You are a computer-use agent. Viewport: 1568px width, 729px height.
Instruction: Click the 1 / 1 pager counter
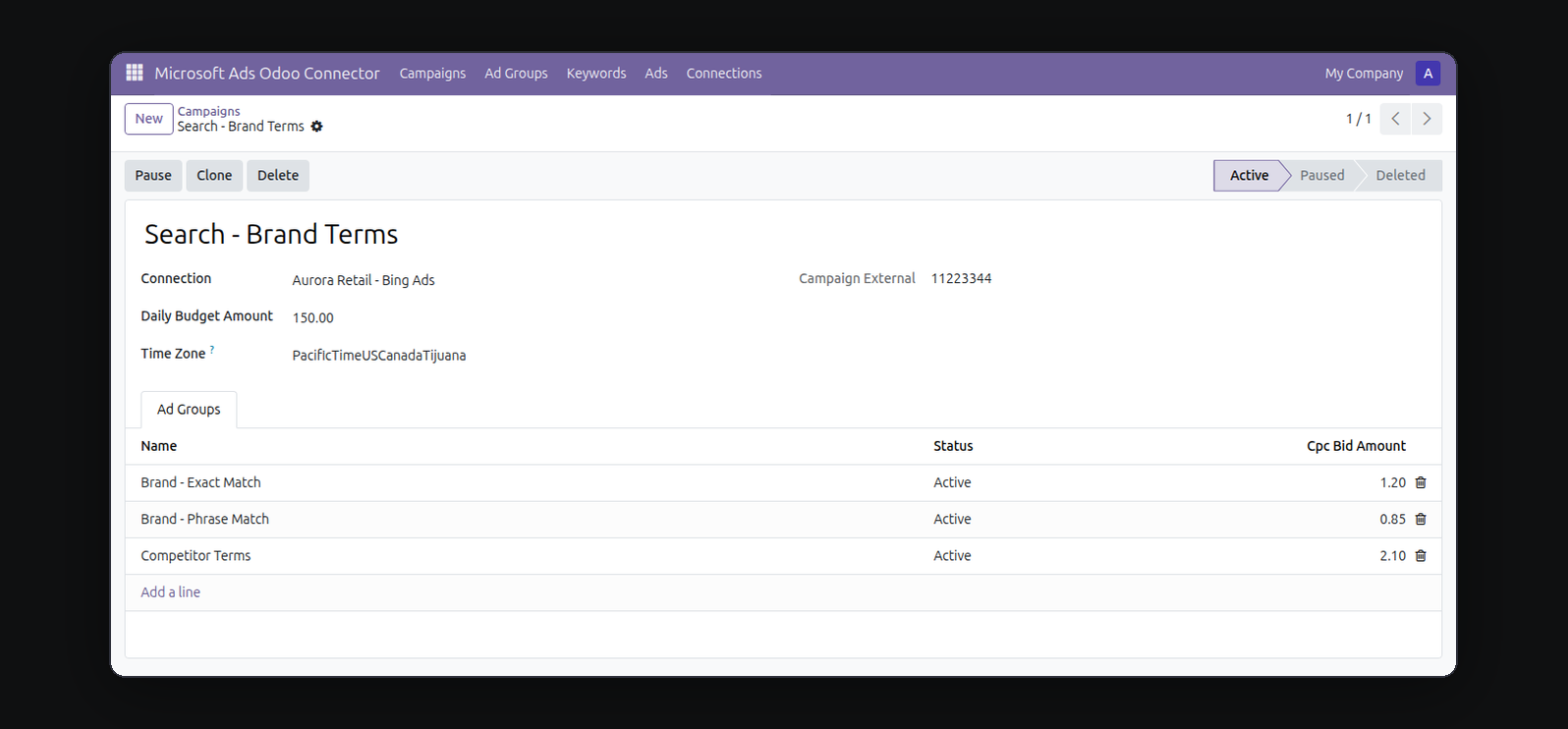tap(1358, 119)
